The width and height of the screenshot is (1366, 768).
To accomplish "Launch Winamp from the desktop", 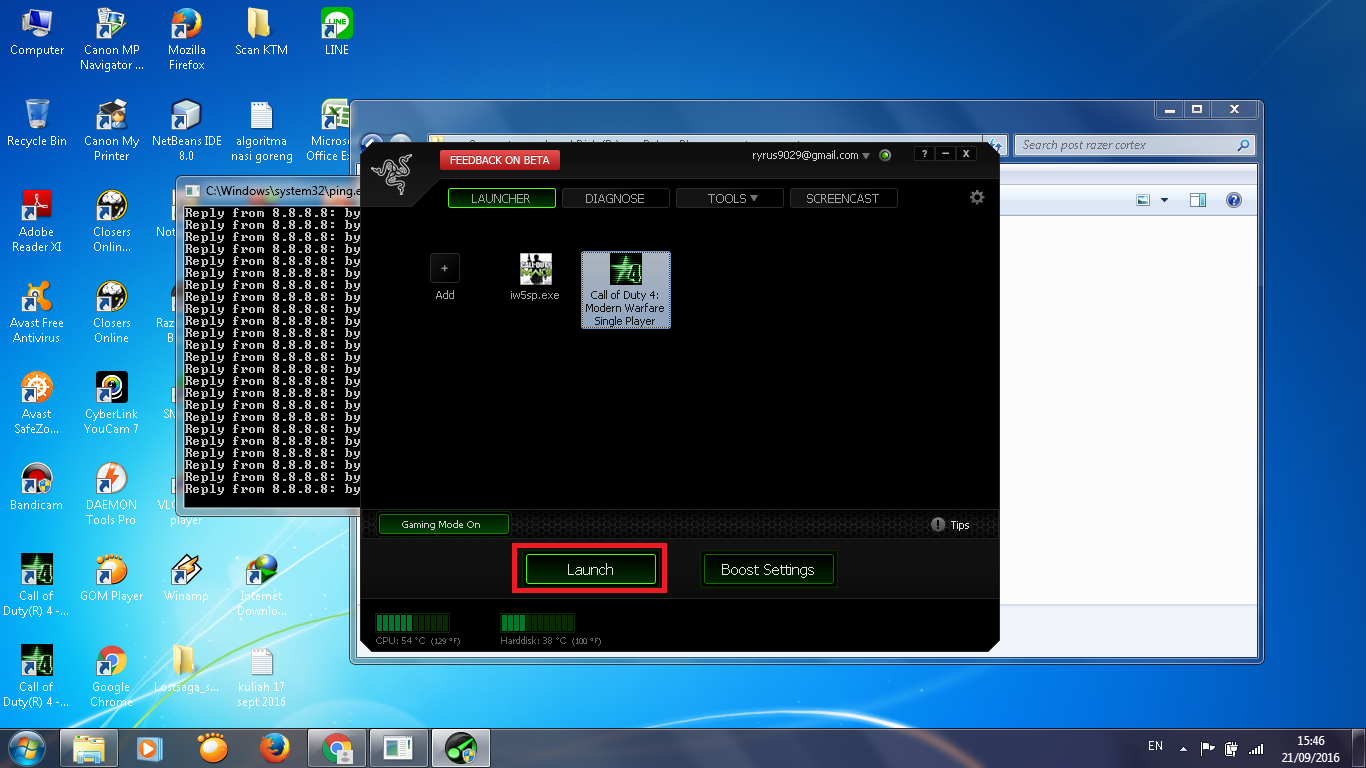I will (186, 578).
